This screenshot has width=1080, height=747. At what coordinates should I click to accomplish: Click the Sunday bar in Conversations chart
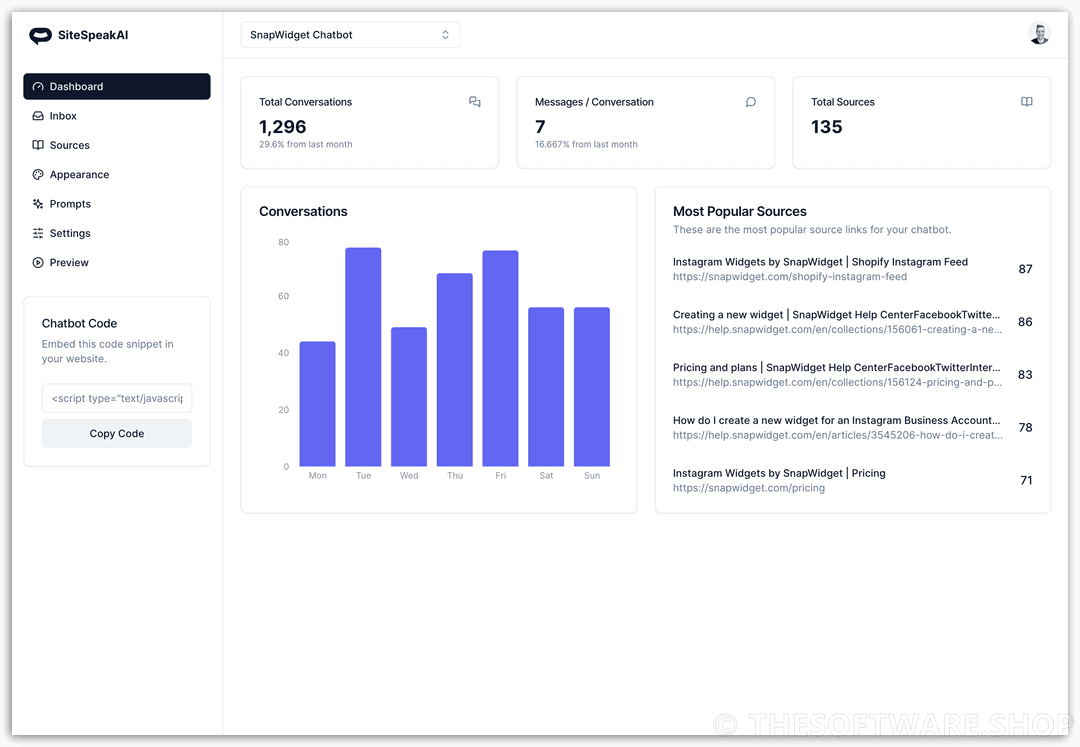[592, 387]
